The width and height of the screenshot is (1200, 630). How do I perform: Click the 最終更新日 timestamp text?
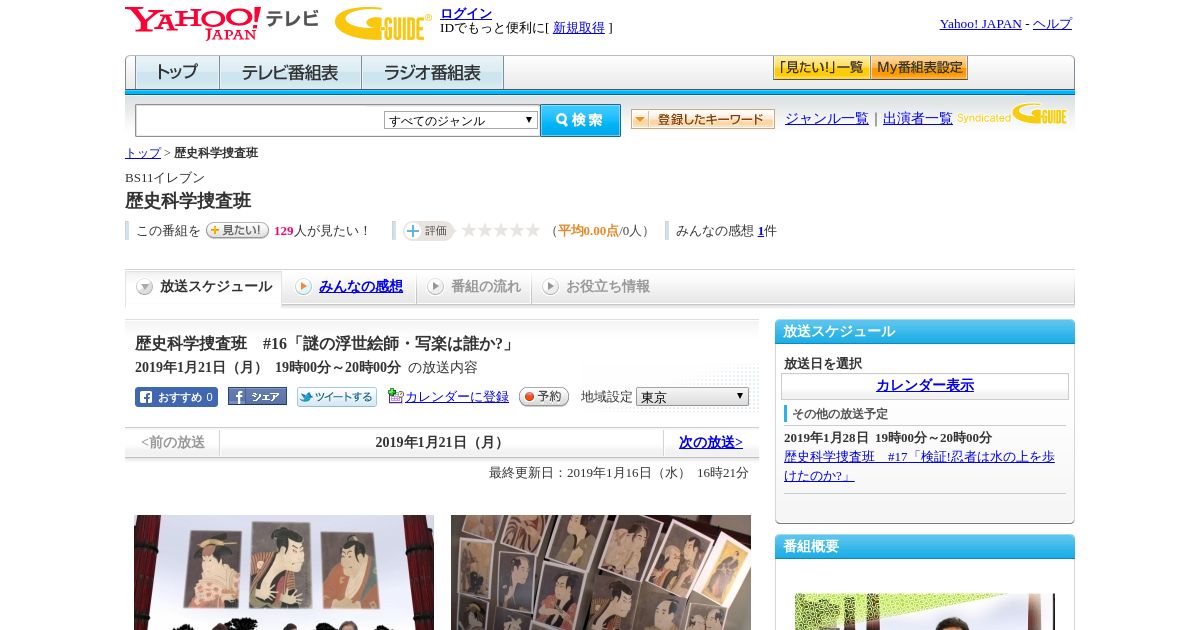tap(619, 473)
